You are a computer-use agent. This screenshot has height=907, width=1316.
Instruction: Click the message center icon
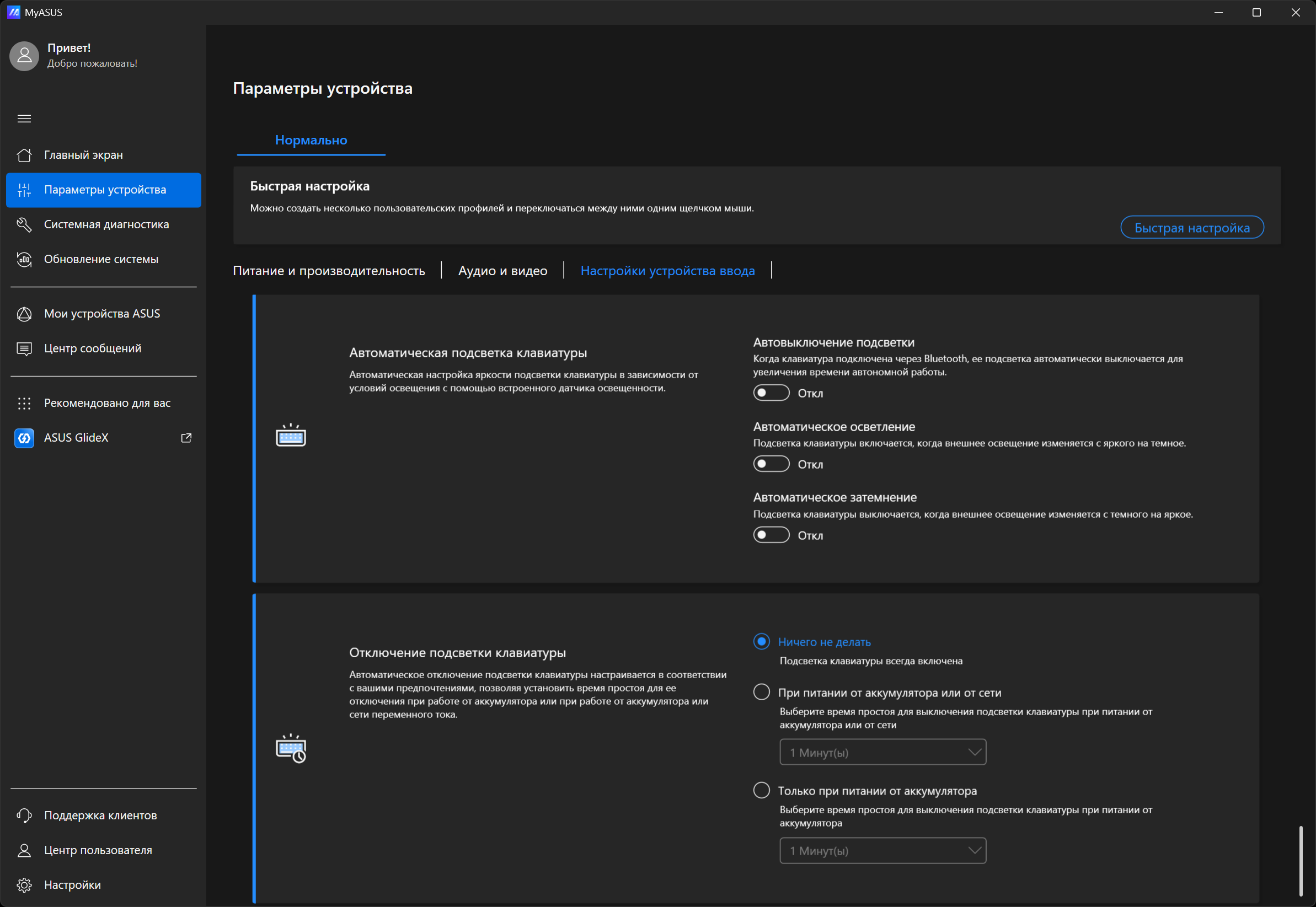coord(24,348)
